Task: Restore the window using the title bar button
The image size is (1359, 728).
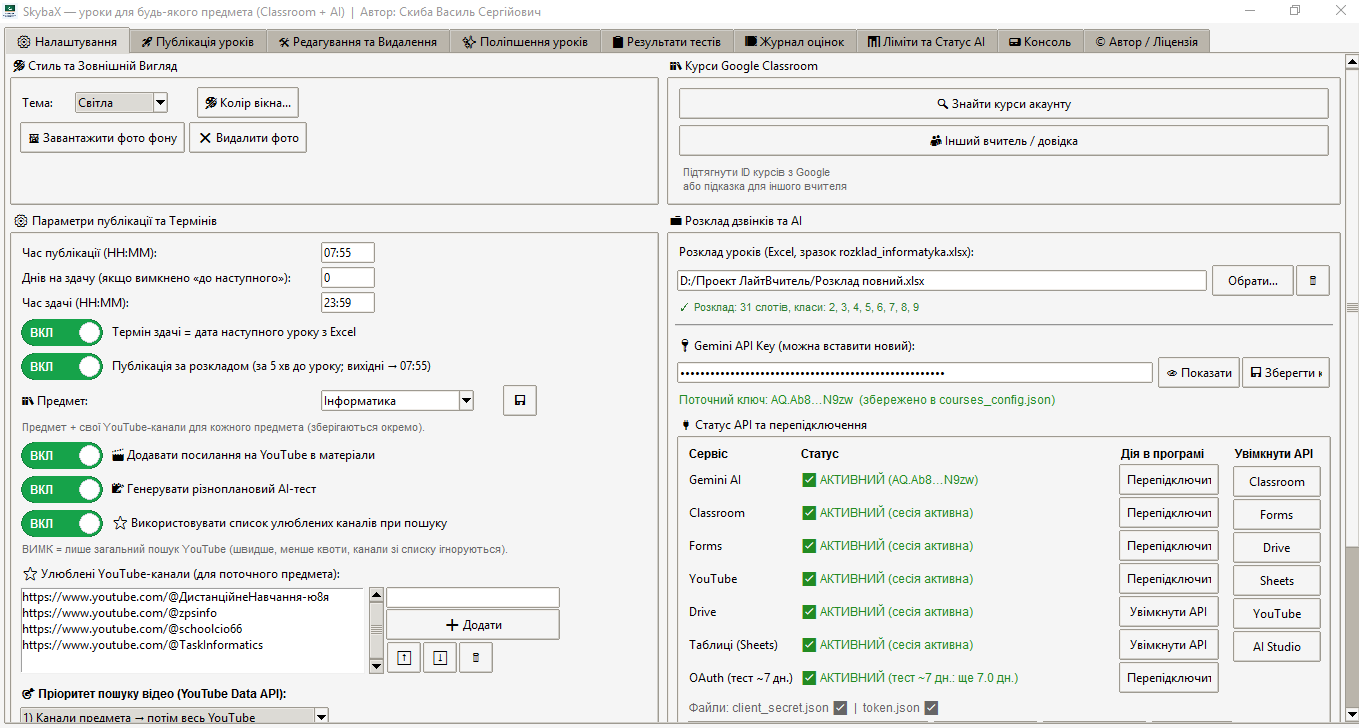Action: click(x=1295, y=10)
